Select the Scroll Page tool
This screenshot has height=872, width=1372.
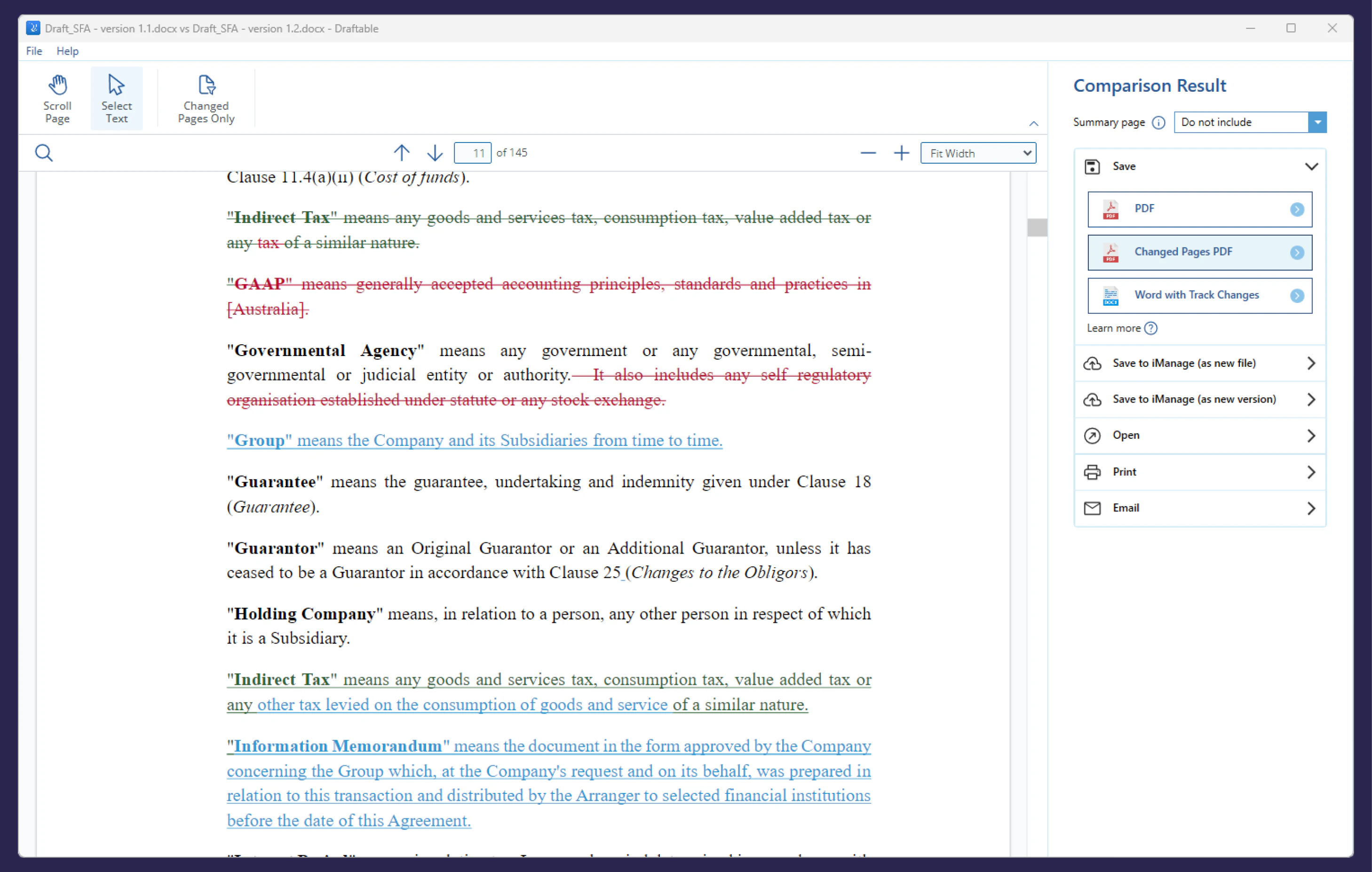click(57, 98)
